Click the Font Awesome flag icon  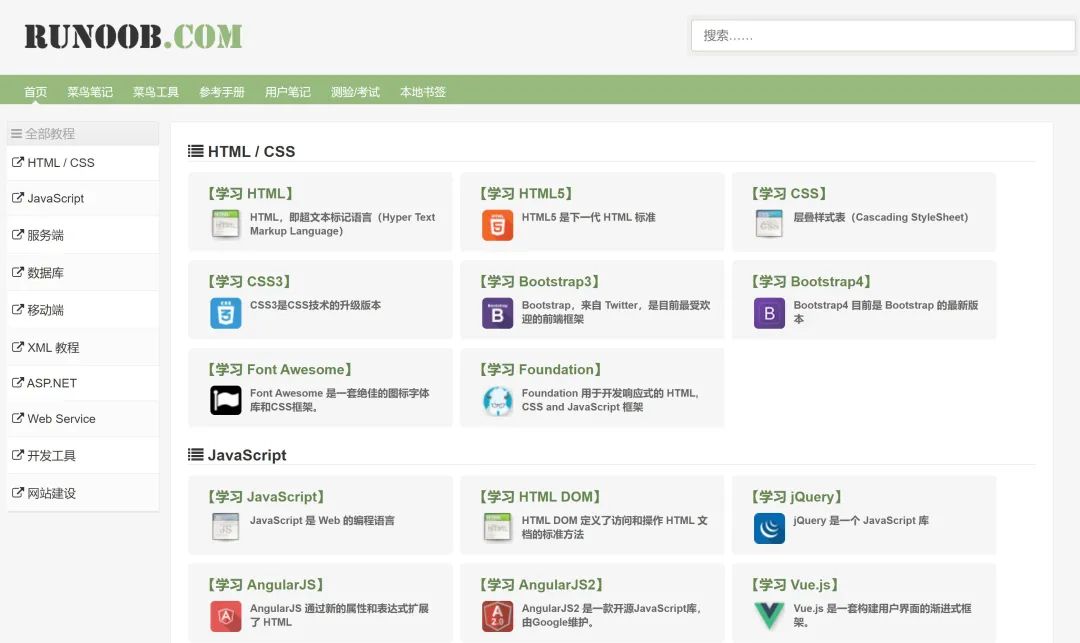[x=225, y=400]
